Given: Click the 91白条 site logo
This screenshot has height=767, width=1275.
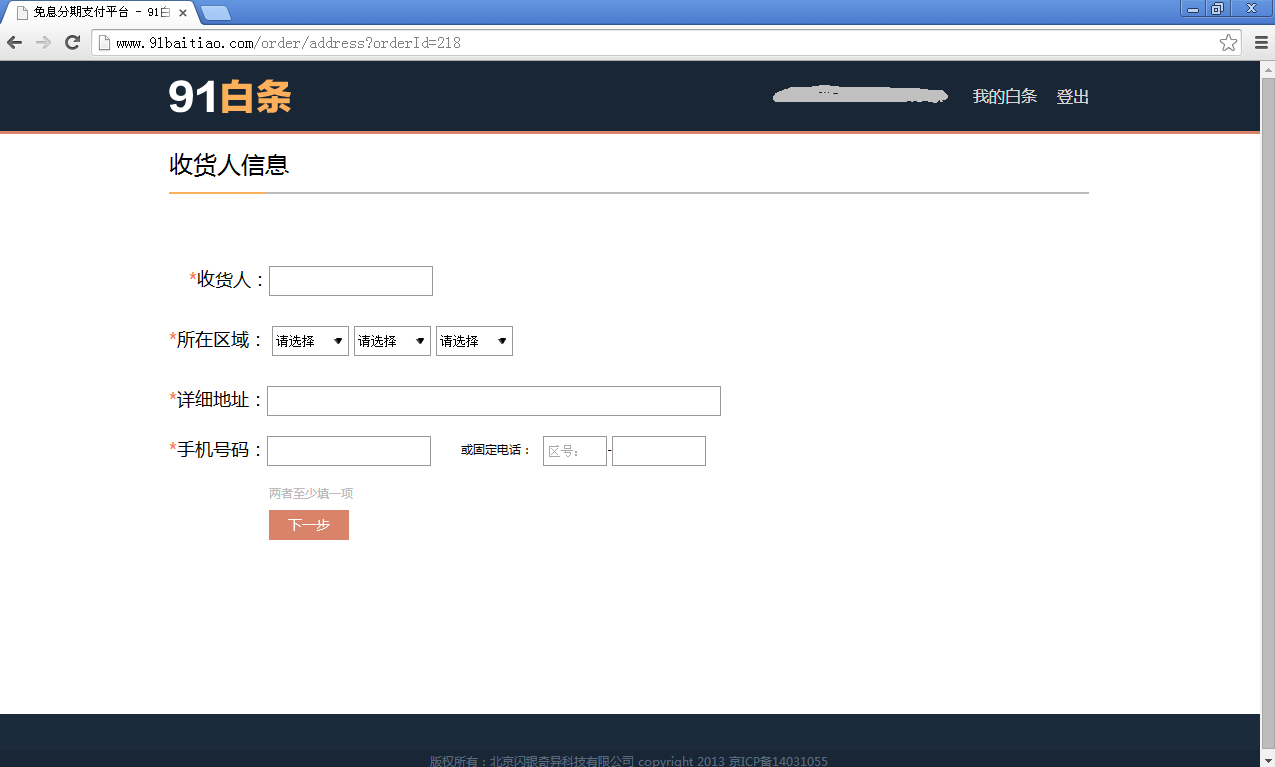Looking at the screenshot, I should pos(228,97).
